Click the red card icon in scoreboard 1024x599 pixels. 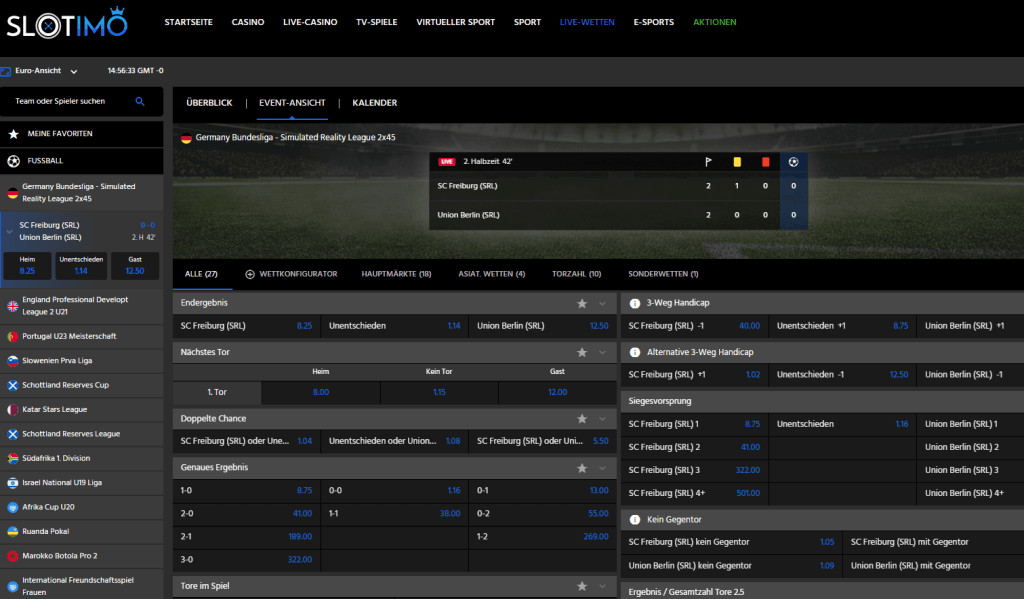[765, 162]
